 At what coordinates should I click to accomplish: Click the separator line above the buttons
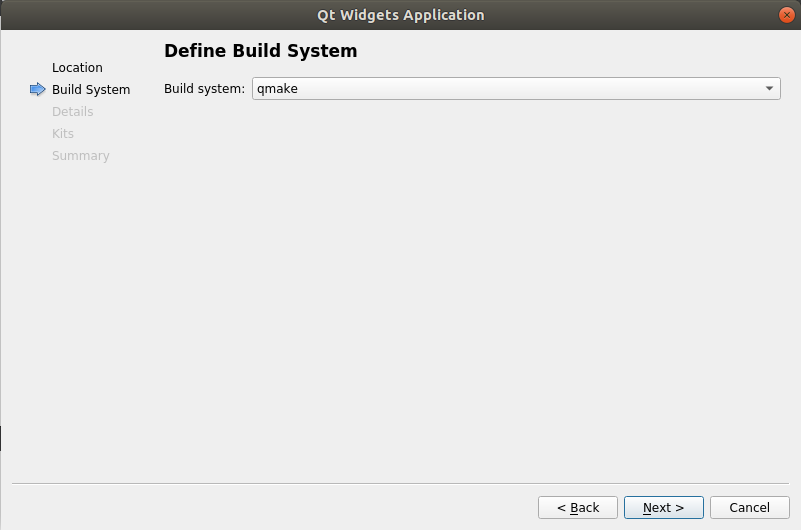[400, 483]
